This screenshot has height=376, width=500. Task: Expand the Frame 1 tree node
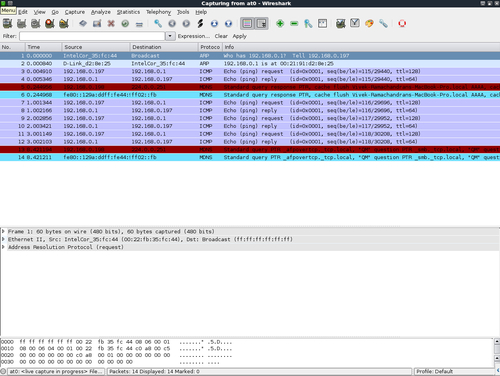[x=3, y=231]
